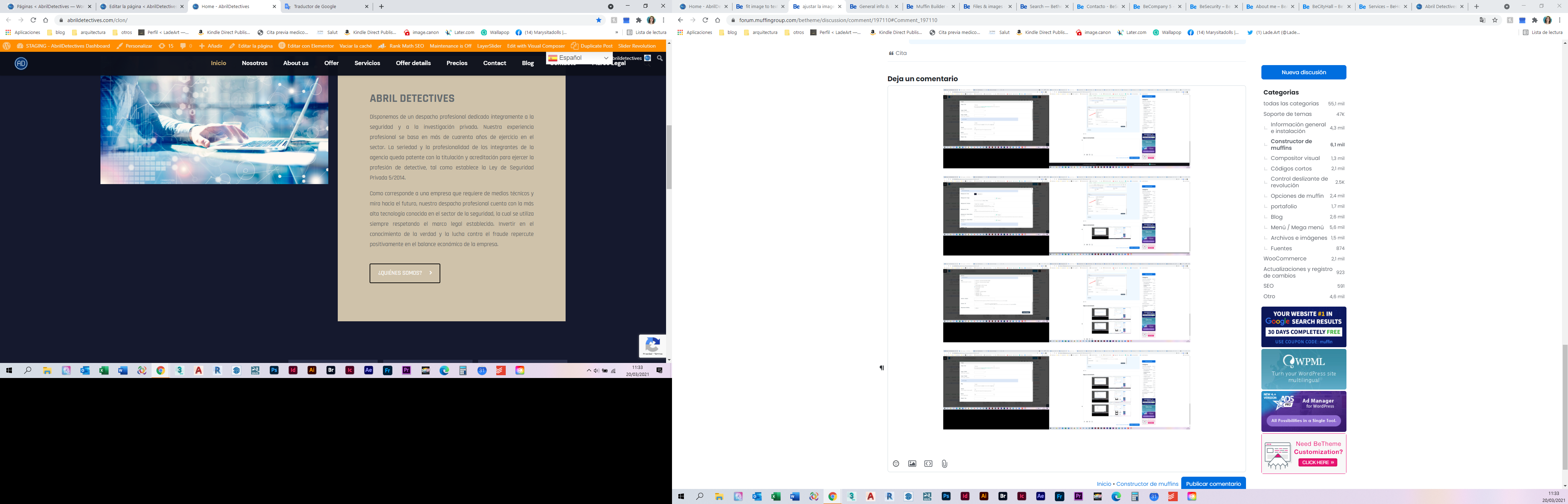Open the Añadir new content menu
The height and width of the screenshot is (504, 1568).
(x=211, y=45)
